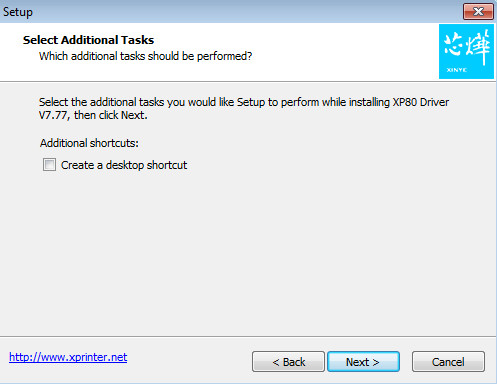This screenshot has width=497, height=384.
Task: Click the "Setup" title bar text
Action: tap(18, 12)
